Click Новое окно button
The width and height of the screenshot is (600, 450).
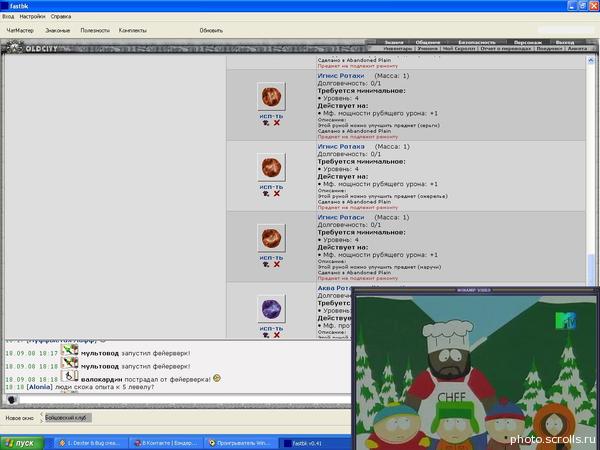[20, 418]
